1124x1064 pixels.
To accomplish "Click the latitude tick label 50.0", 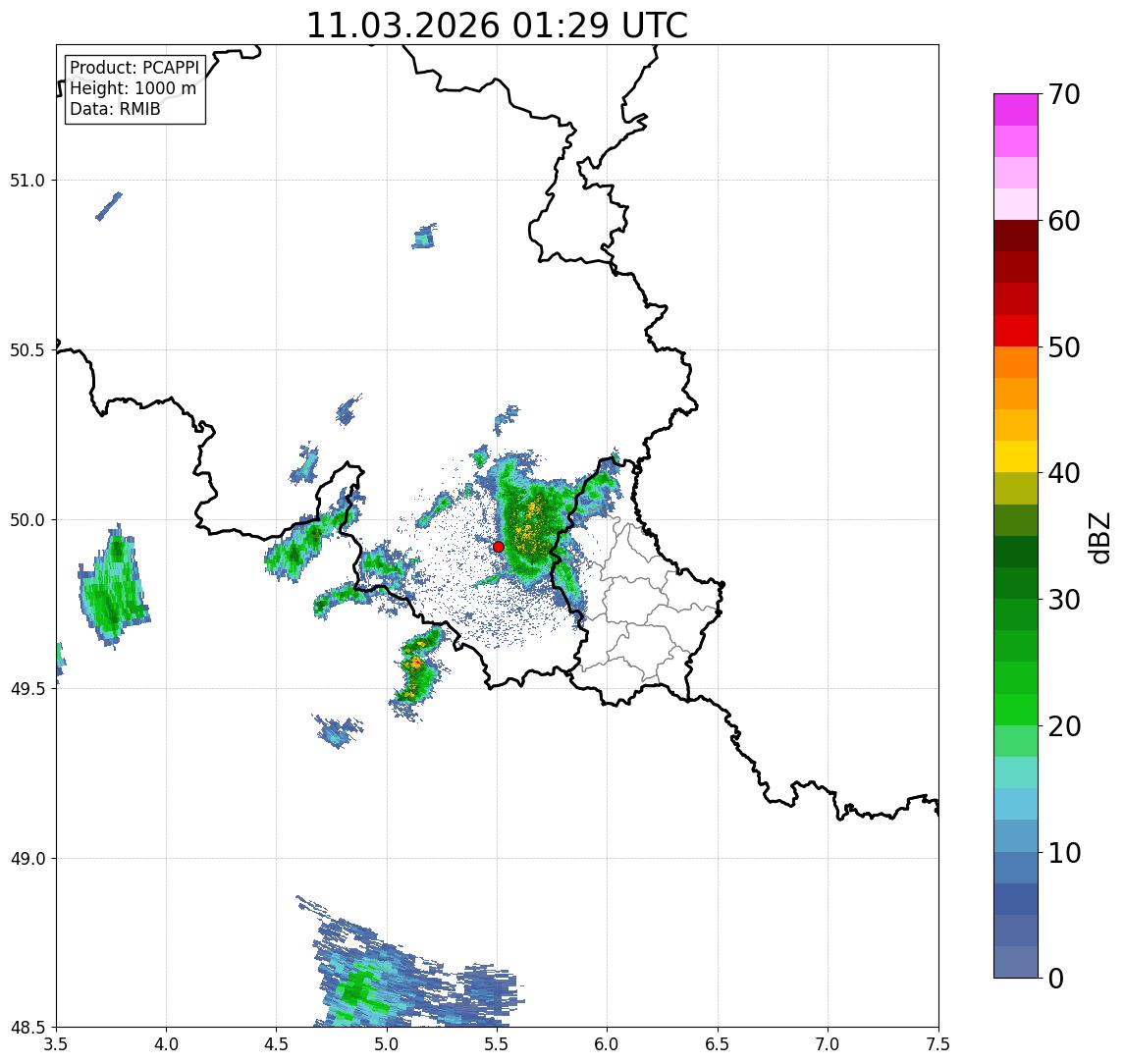I will [x=27, y=520].
